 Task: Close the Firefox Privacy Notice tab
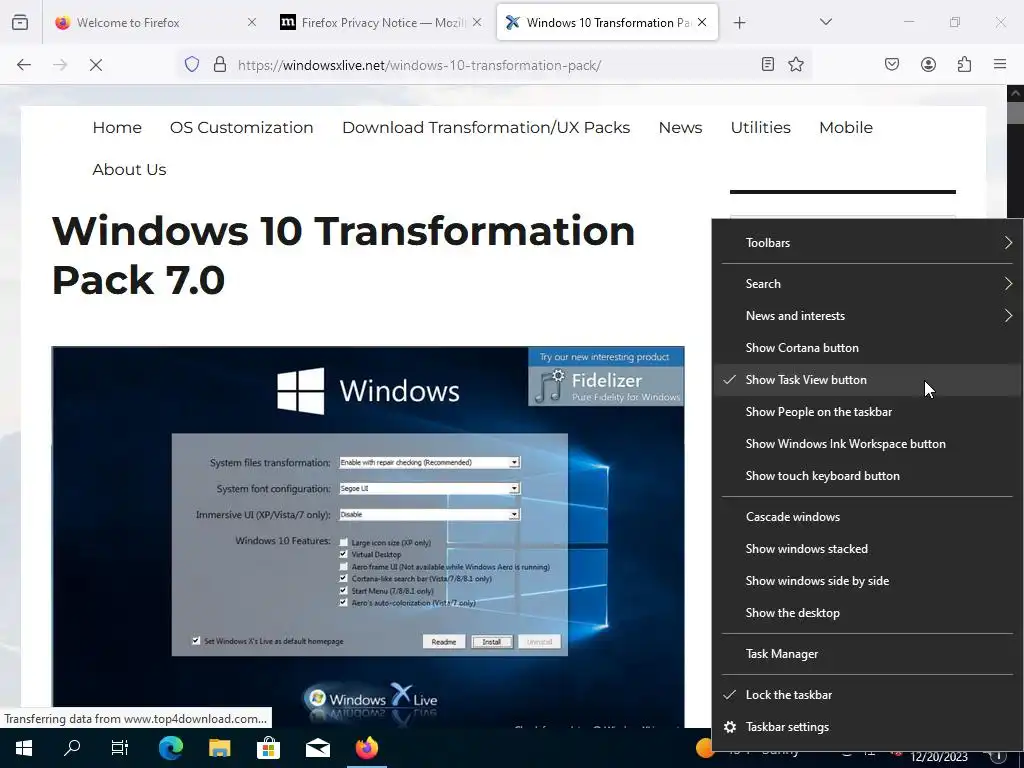pyautogui.click(x=477, y=22)
